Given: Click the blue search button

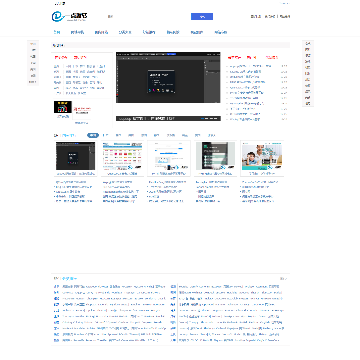Looking at the screenshot, I should (x=202, y=17).
